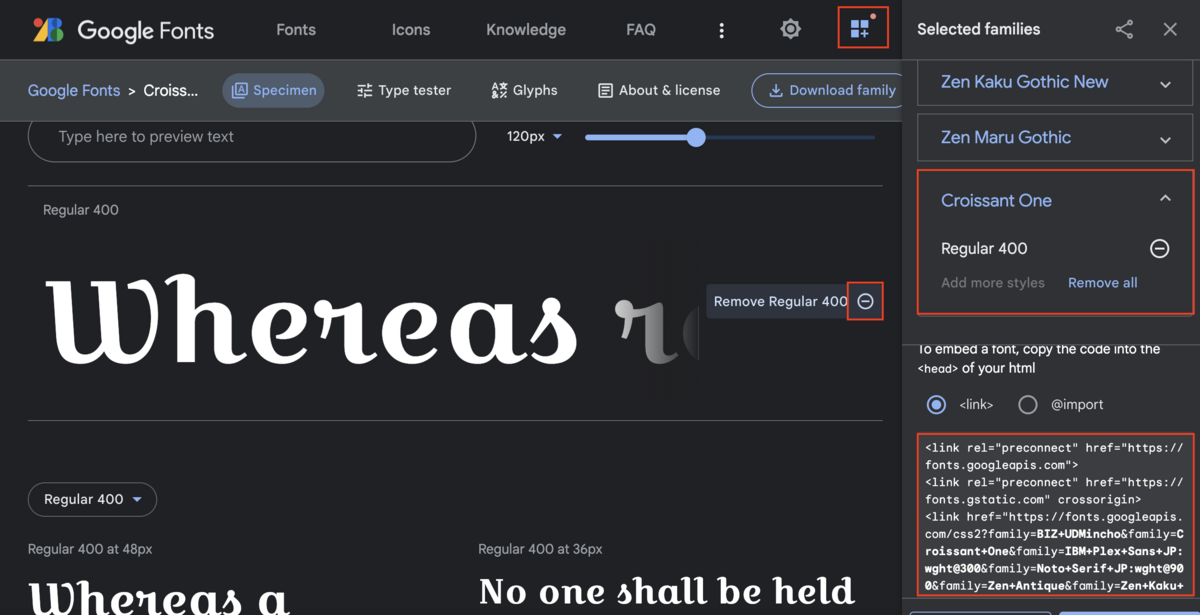Toggle the theme brightness icon
The width and height of the screenshot is (1200, 615).
[790, 29]
